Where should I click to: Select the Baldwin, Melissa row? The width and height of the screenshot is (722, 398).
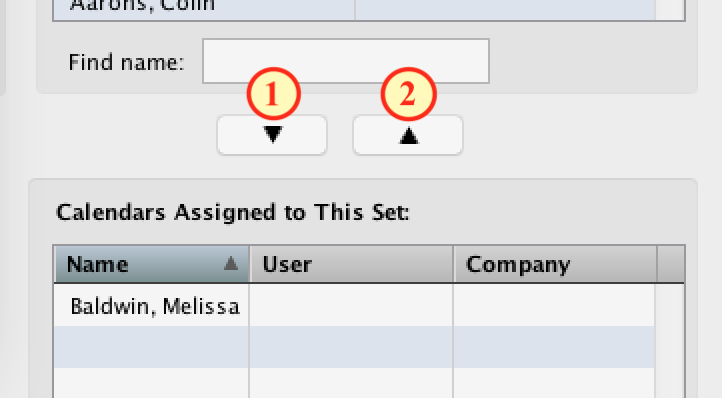point(354,306)
